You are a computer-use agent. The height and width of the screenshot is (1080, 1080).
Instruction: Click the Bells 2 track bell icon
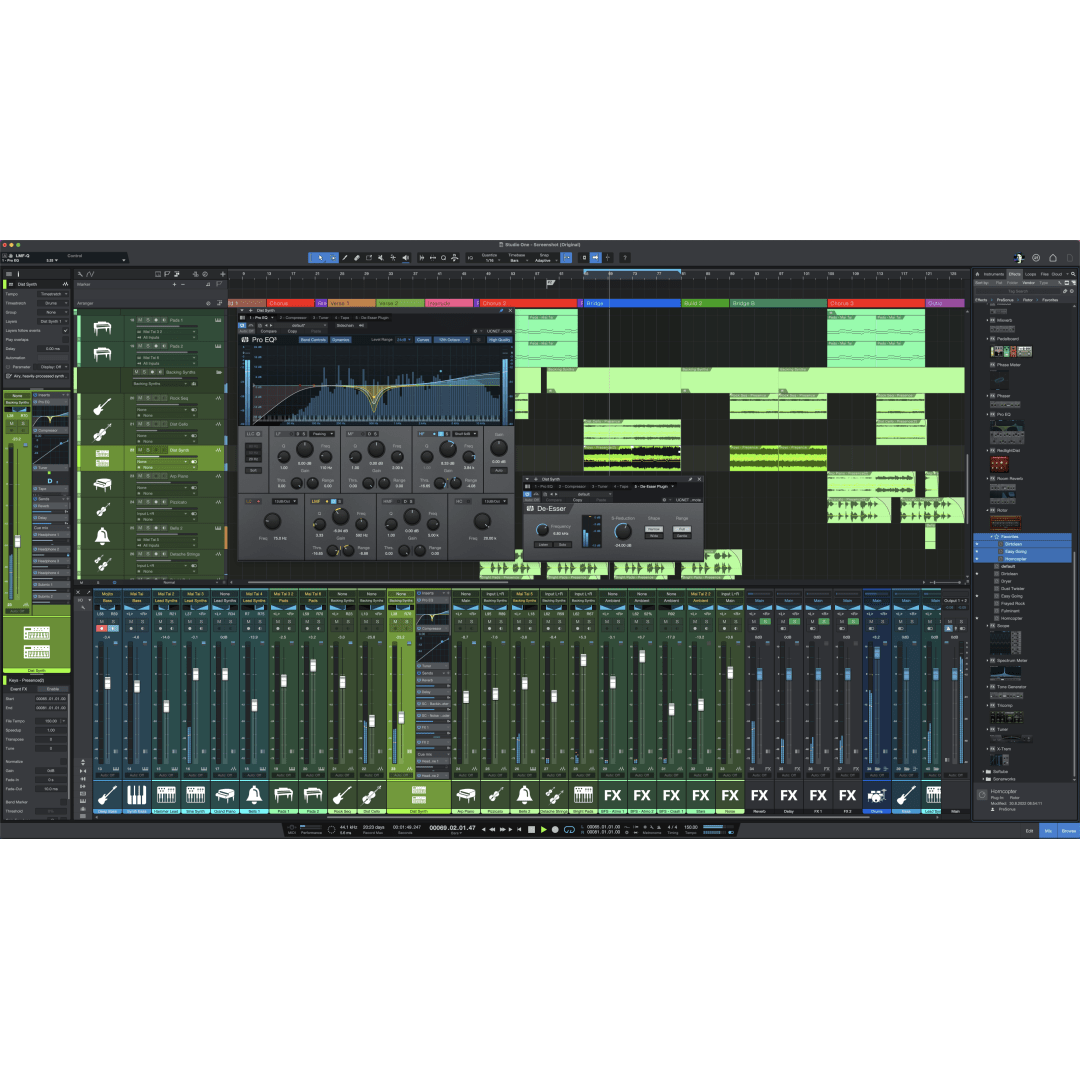tap(102, 536)
